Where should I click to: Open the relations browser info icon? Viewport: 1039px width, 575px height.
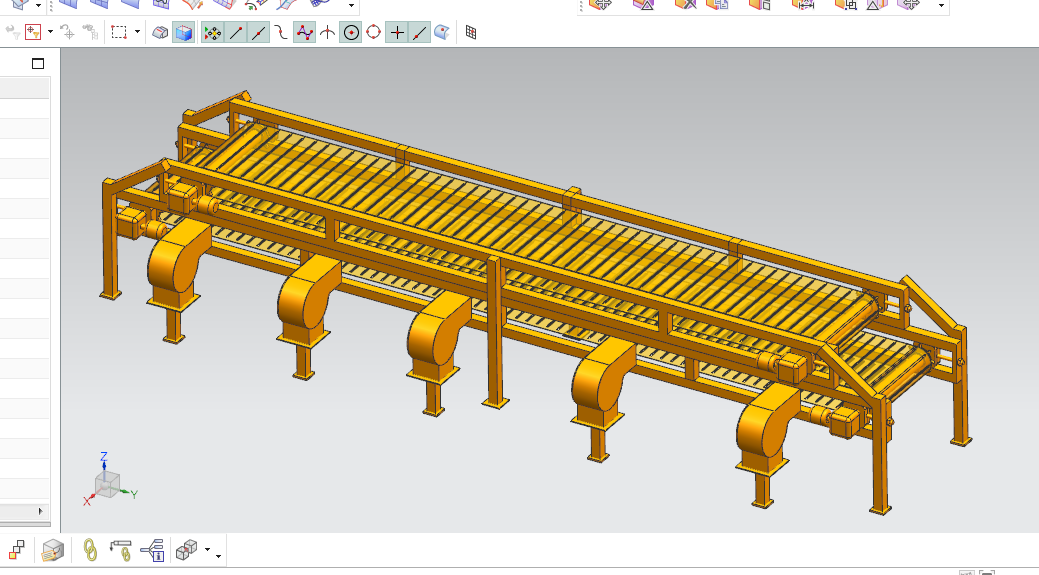coord(152,550)
